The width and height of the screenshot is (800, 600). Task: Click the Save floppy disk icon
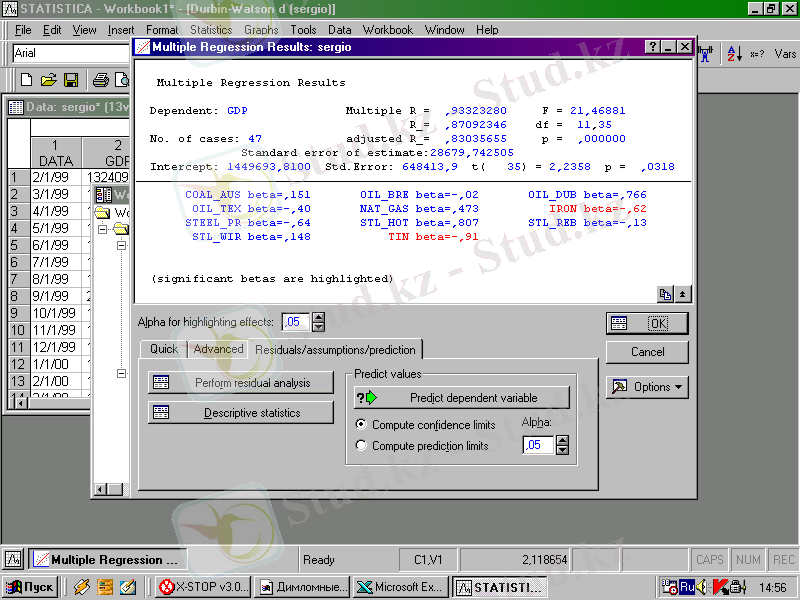click(71, 80)
